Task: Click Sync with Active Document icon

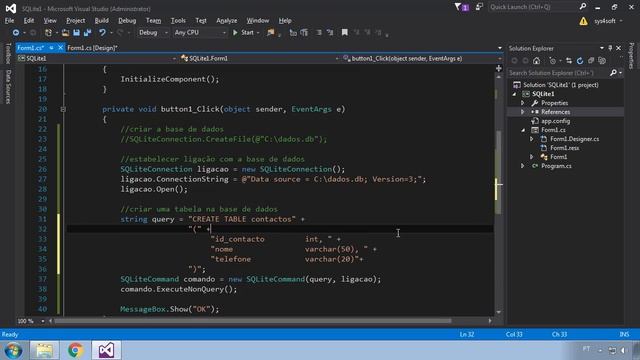Action: [x=569, y=61]
